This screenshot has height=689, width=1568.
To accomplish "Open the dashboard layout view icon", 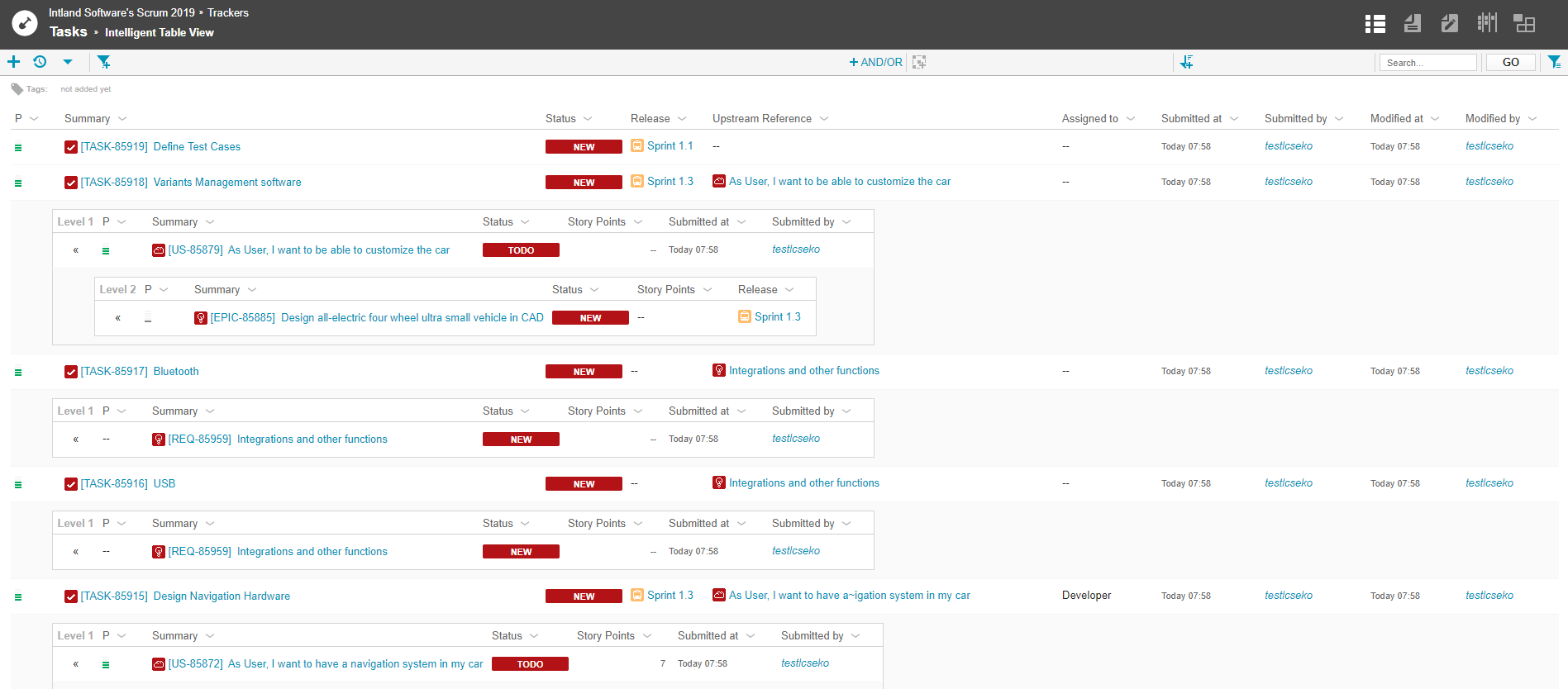I will [1524, 24].
